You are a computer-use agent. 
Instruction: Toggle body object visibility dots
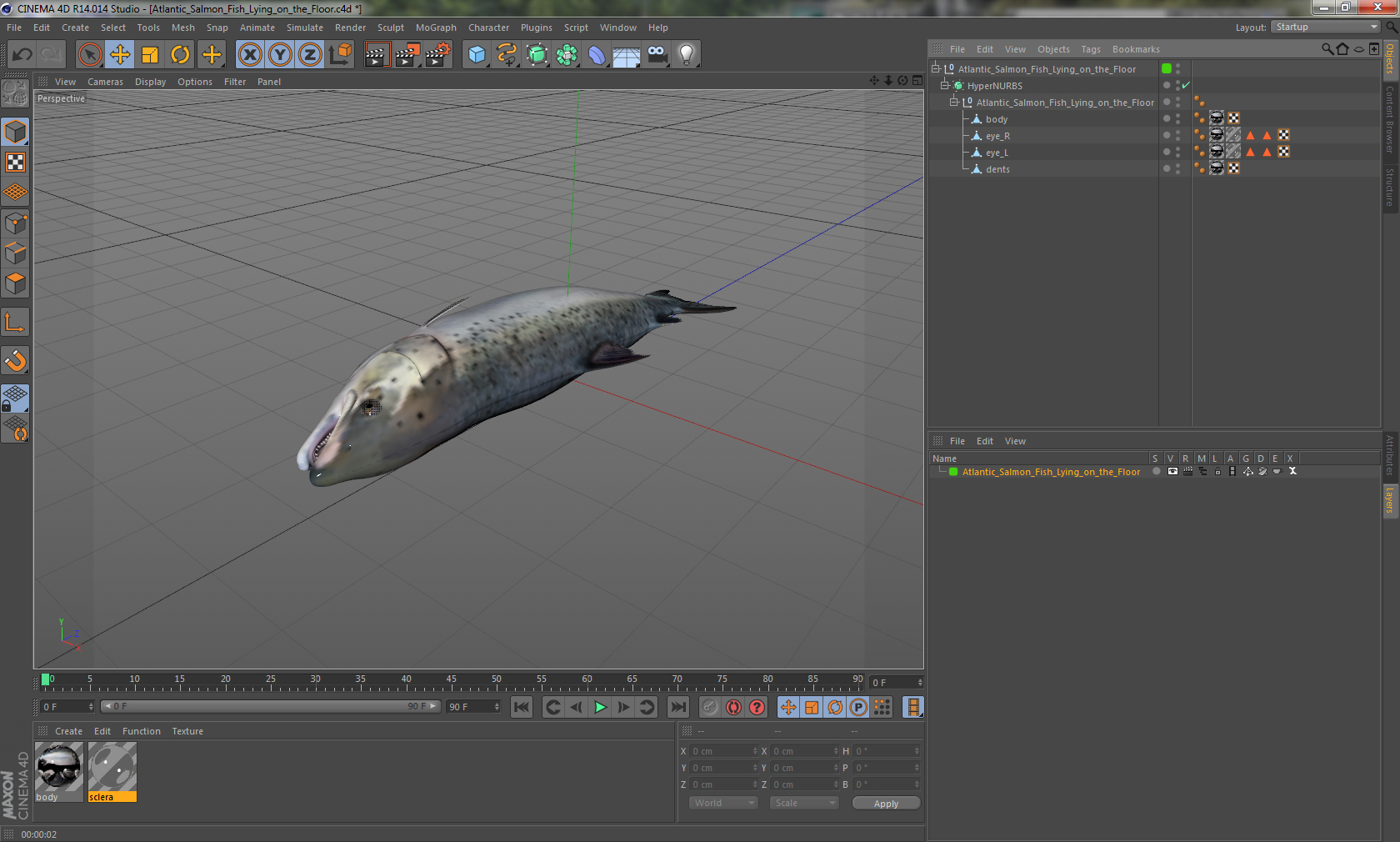click(1177, 118)
